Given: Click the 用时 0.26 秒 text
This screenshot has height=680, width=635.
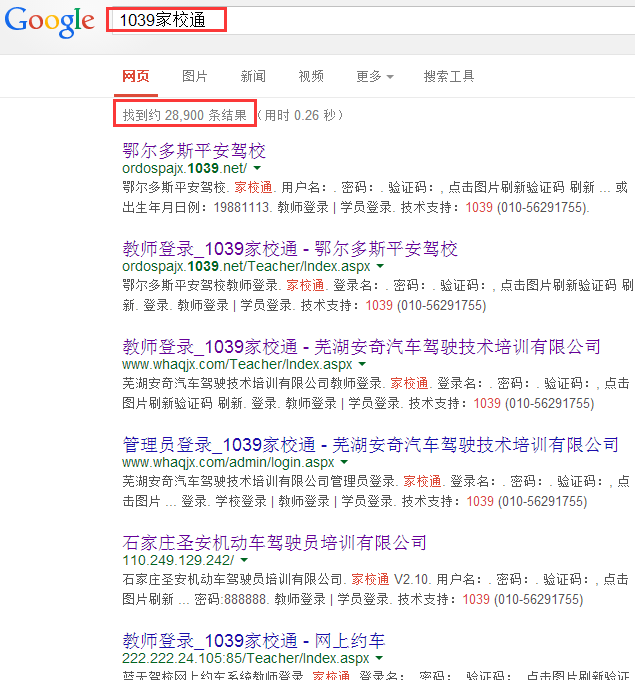Looking at the screenshot, I should [300, 115].
